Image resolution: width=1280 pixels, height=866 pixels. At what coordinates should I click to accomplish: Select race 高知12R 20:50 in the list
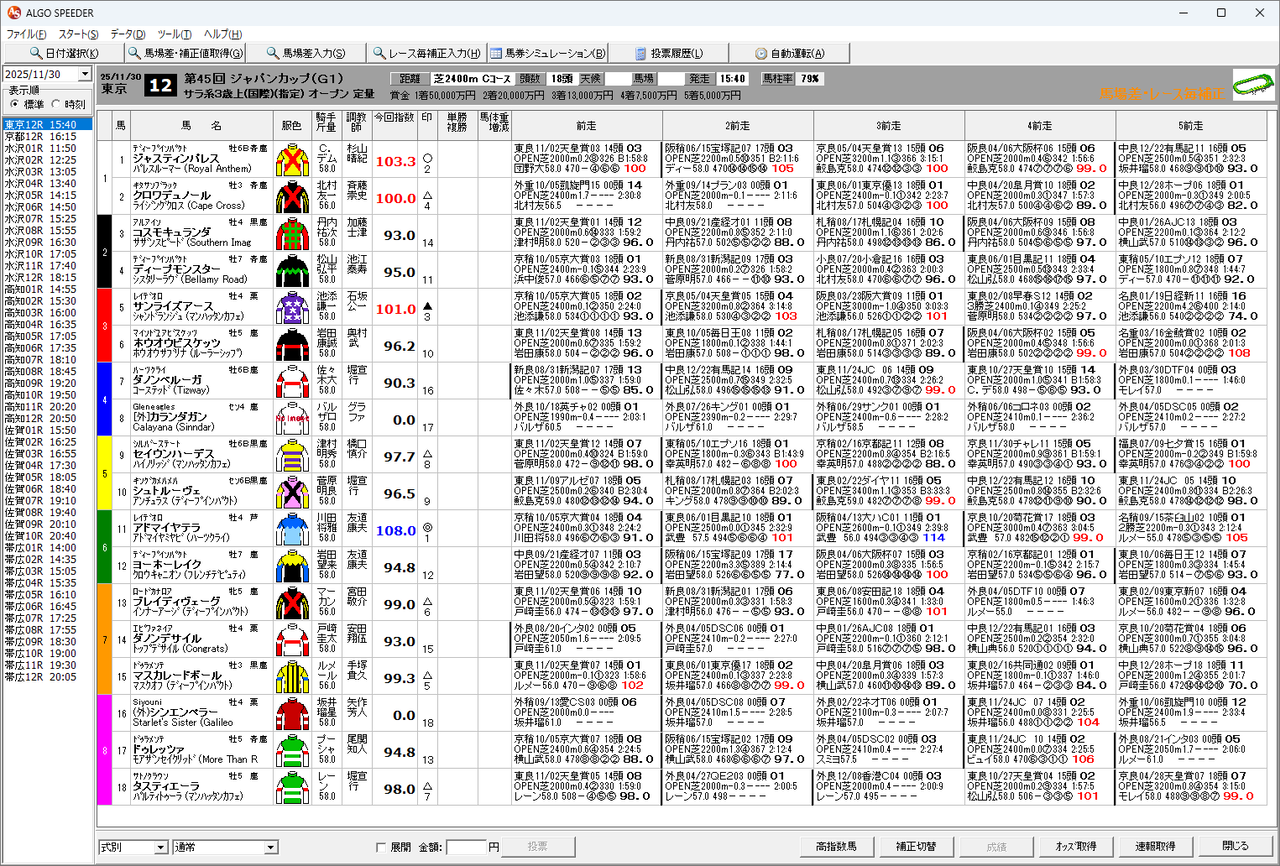tap(47, 418)
